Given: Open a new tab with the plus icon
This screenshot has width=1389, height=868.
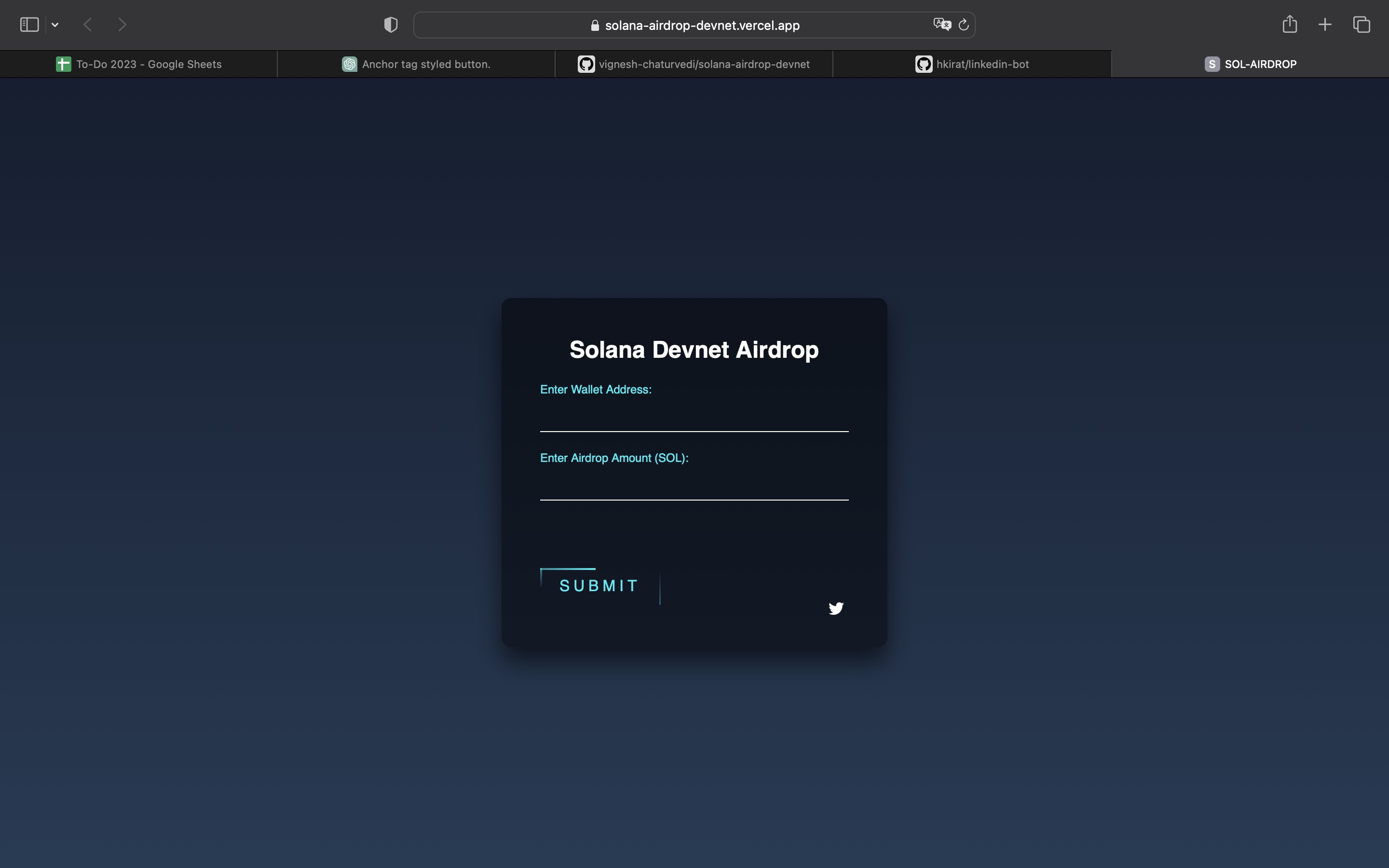Looking at the screenshot, I should click(1325, 24).
